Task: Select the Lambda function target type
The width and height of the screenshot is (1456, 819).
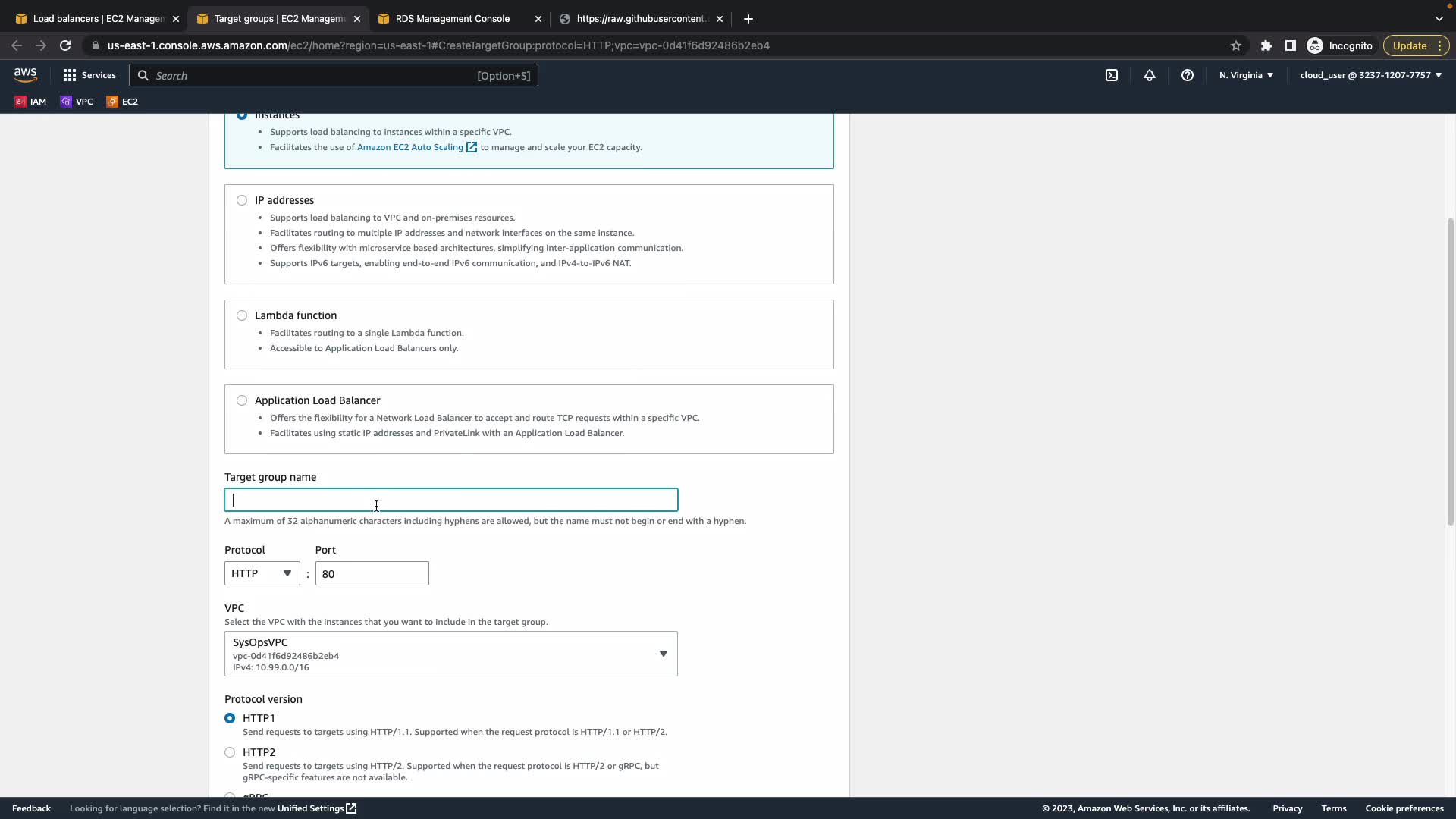Action: [x=242, y=315]
